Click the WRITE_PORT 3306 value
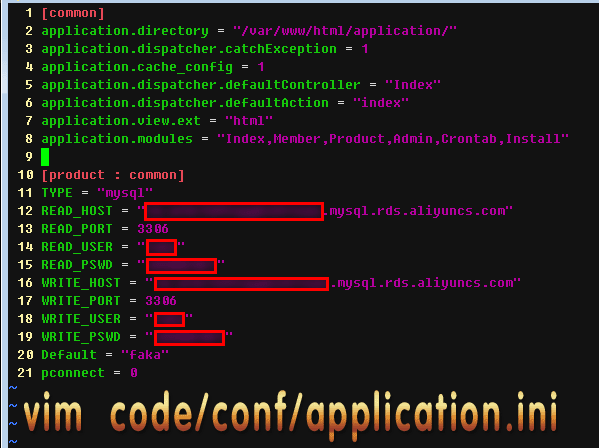This screenshot has width=599, height=448. 161,301
